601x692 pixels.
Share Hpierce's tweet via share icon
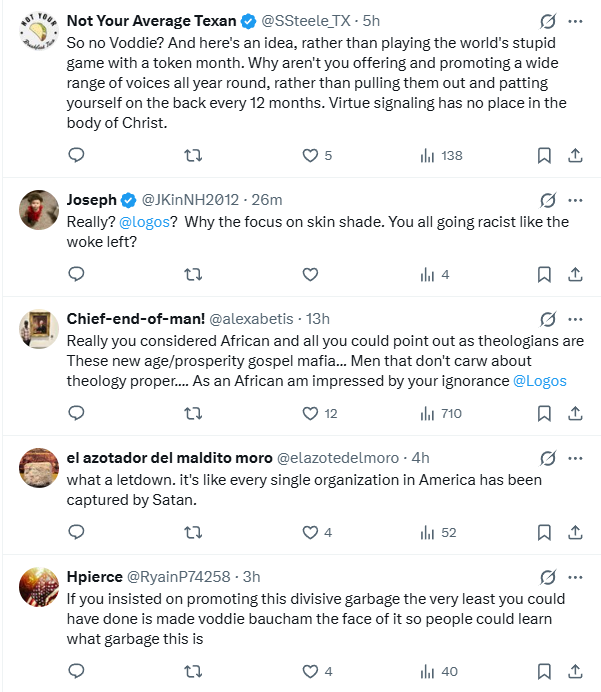click(x=575, y=671)
